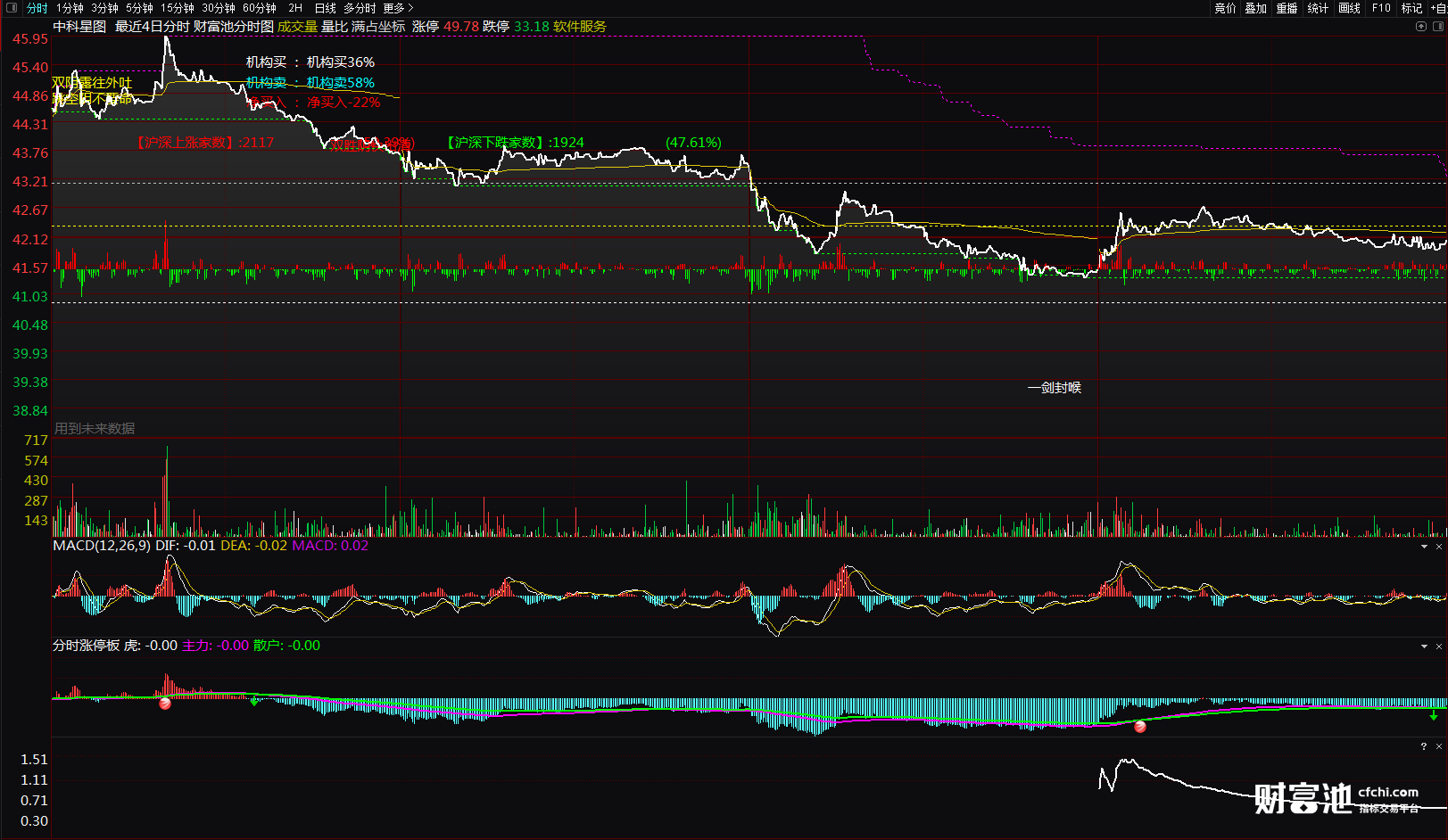Screen dimensions: 1448x840
Task: Toggle the right side panel icon
Action: 1438,27
